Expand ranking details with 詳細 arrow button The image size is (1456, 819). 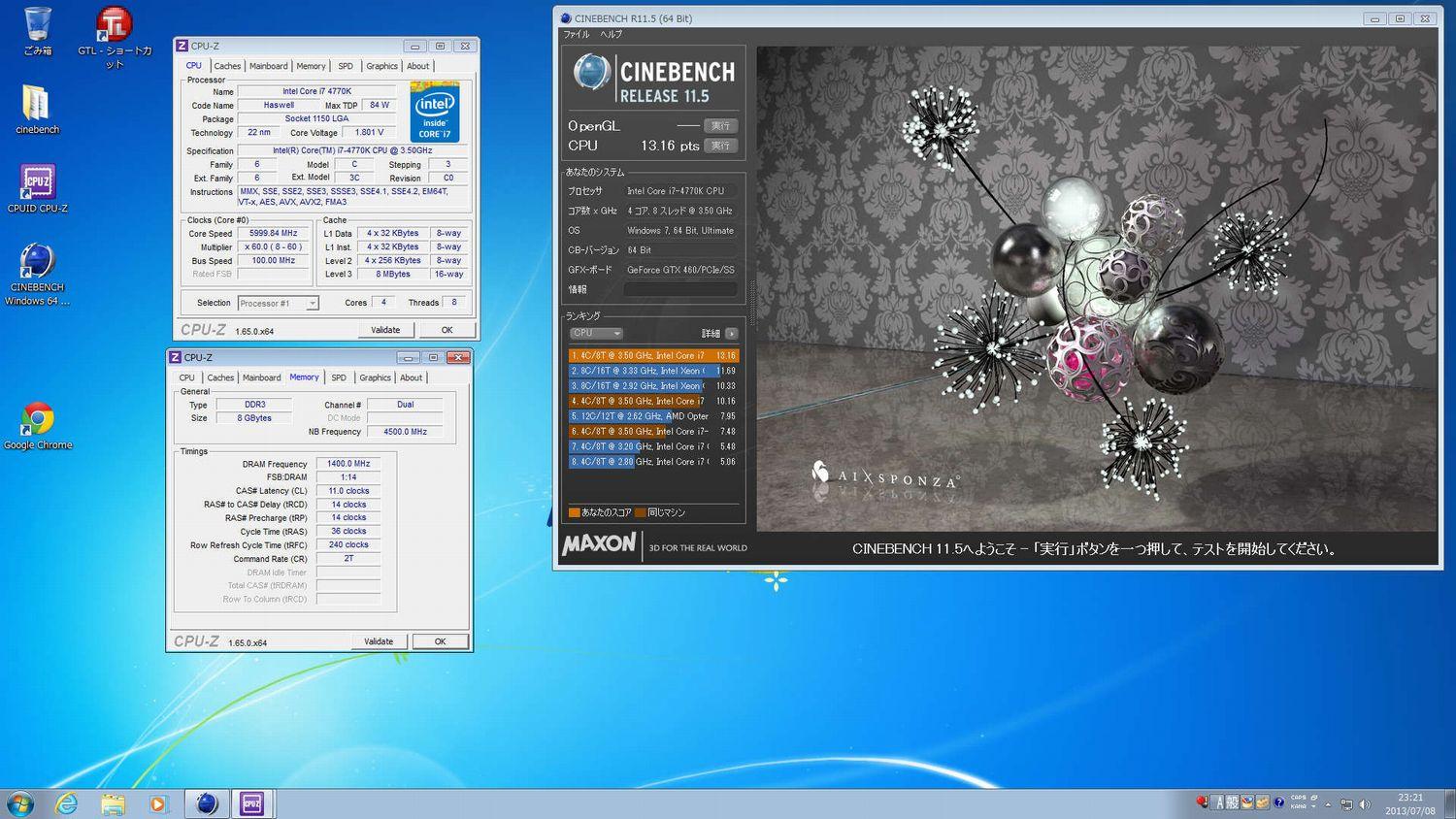[x=732, y=333]
